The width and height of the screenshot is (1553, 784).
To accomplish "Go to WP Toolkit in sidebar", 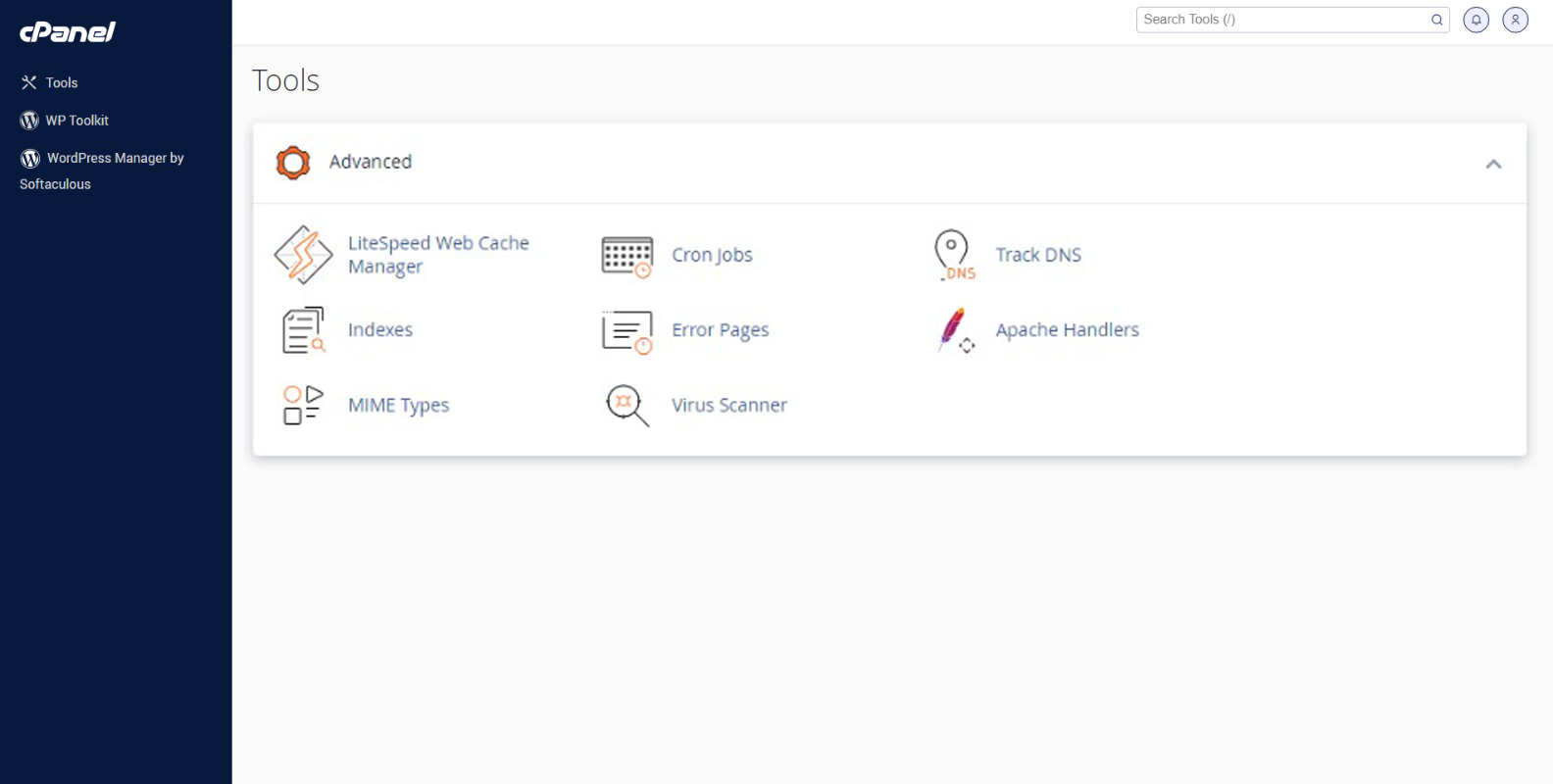I will point(76,121).
